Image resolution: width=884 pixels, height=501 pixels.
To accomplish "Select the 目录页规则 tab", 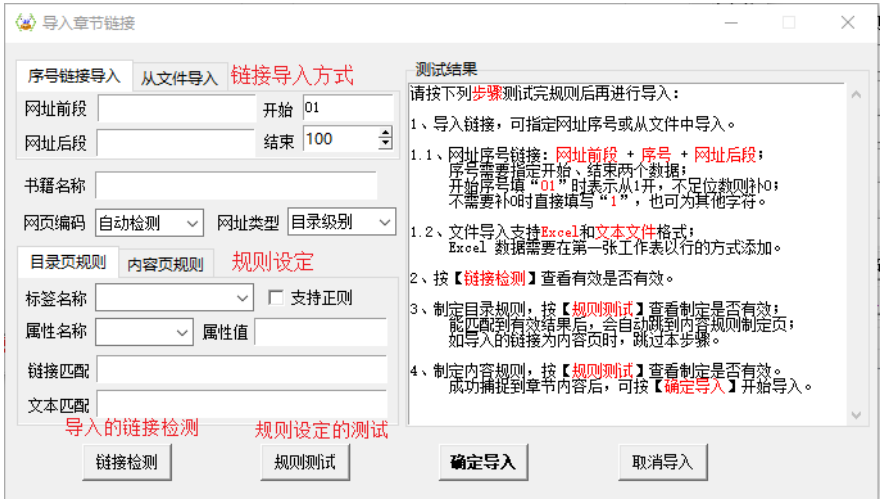I will pyautogui.click(x=67, y=263).
